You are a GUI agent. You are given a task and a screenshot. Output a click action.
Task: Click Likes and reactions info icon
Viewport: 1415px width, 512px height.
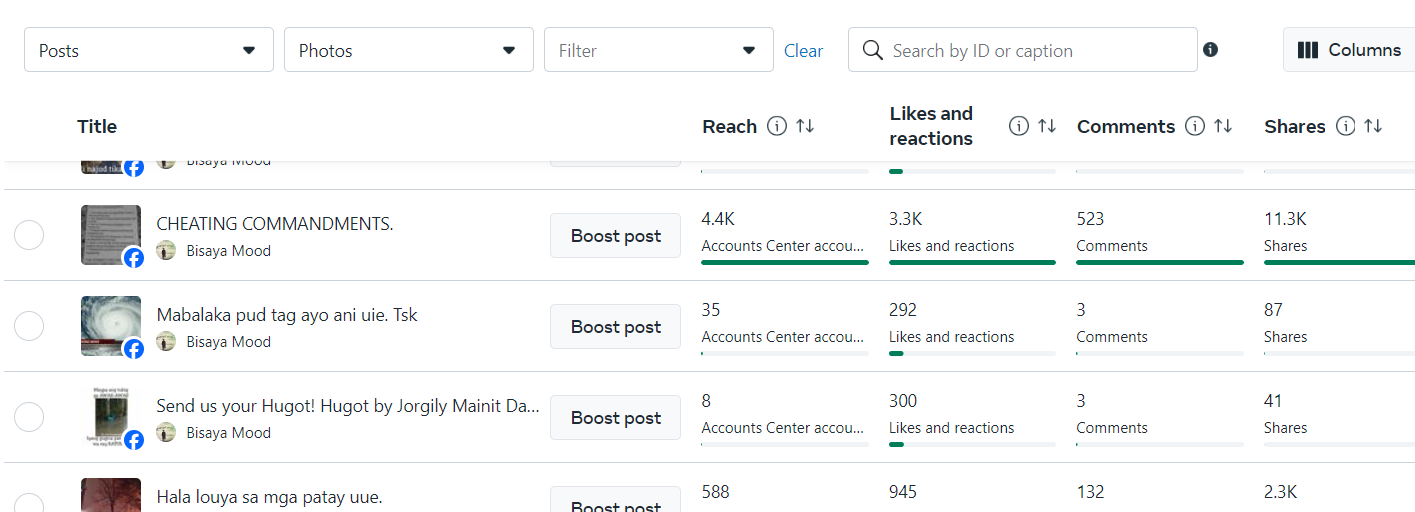1018,126
